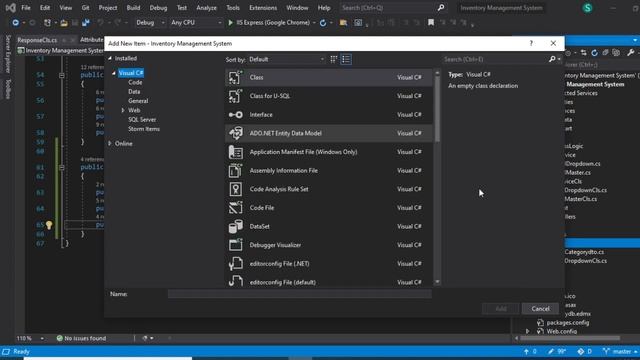Open the Debug configuration dropdown

click(150, 22)
